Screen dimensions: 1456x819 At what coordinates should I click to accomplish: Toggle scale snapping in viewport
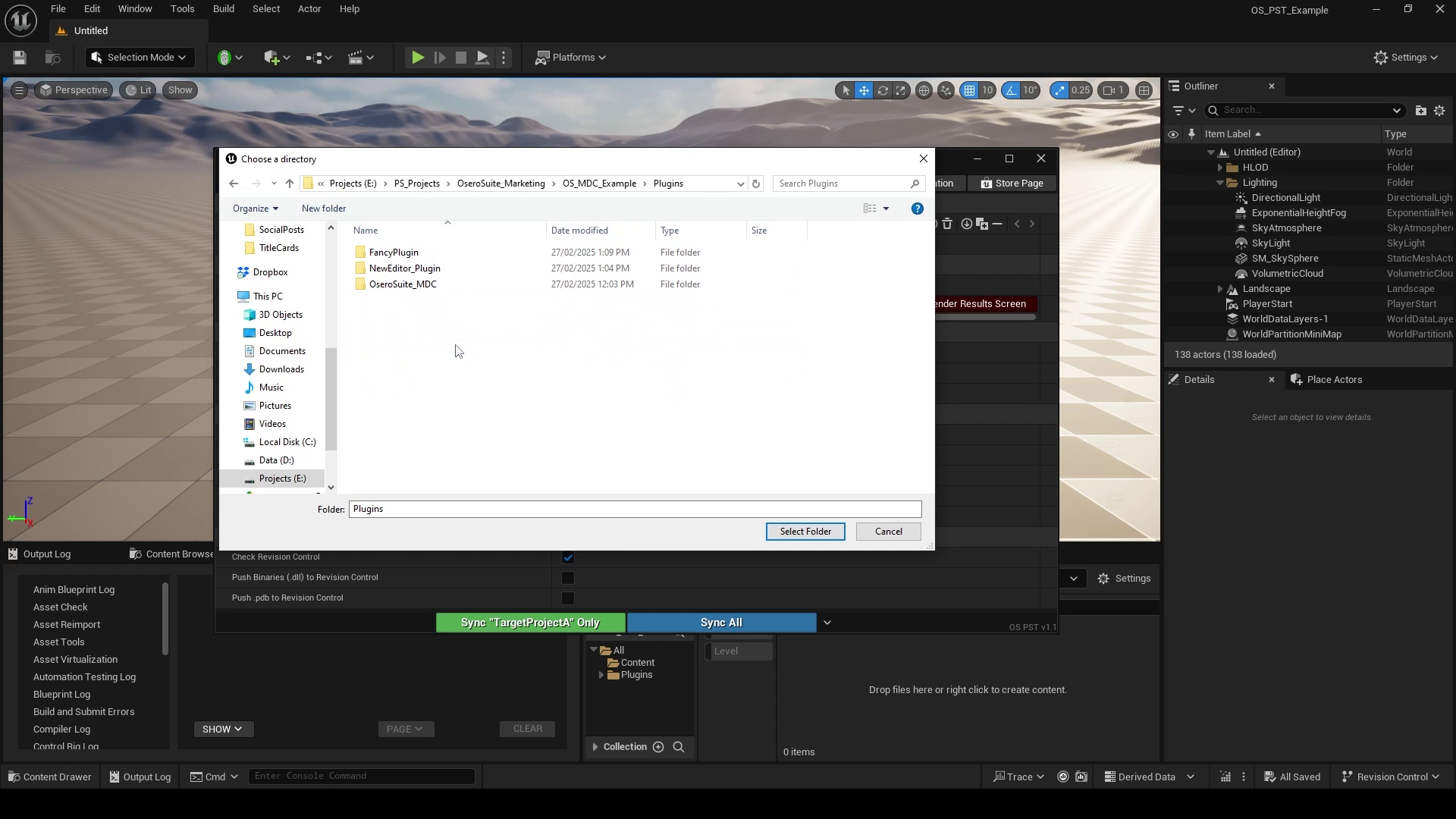pos(1059,90)
